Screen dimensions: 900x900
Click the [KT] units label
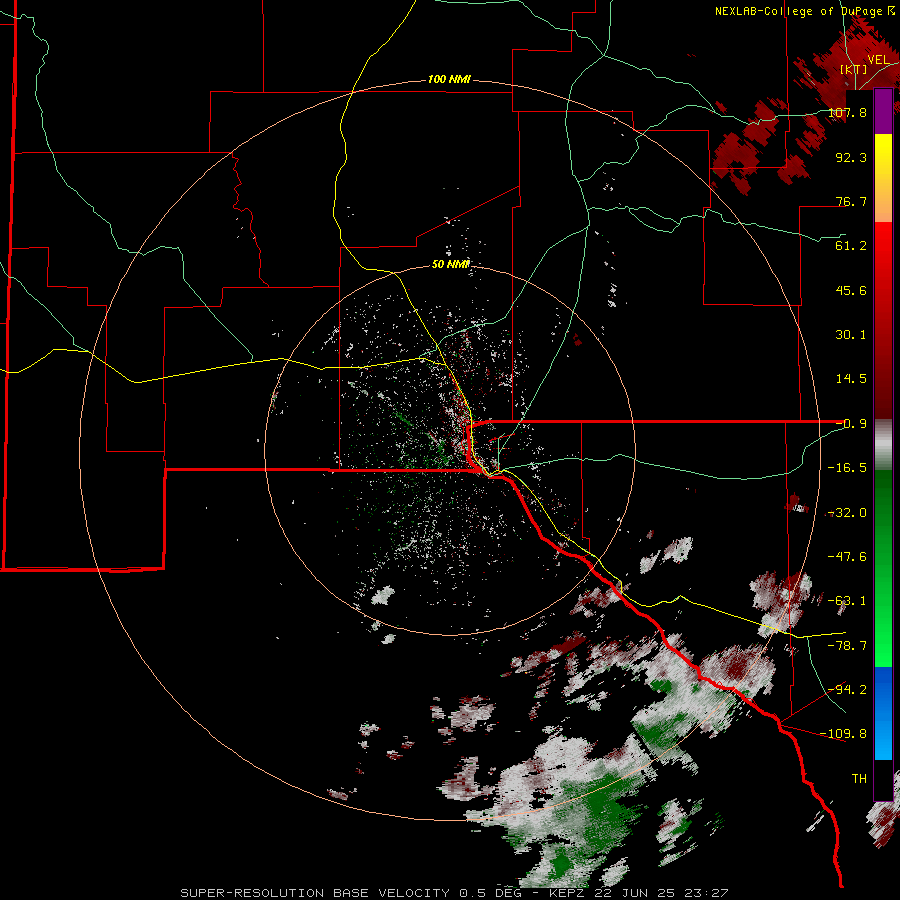[854, 69]
